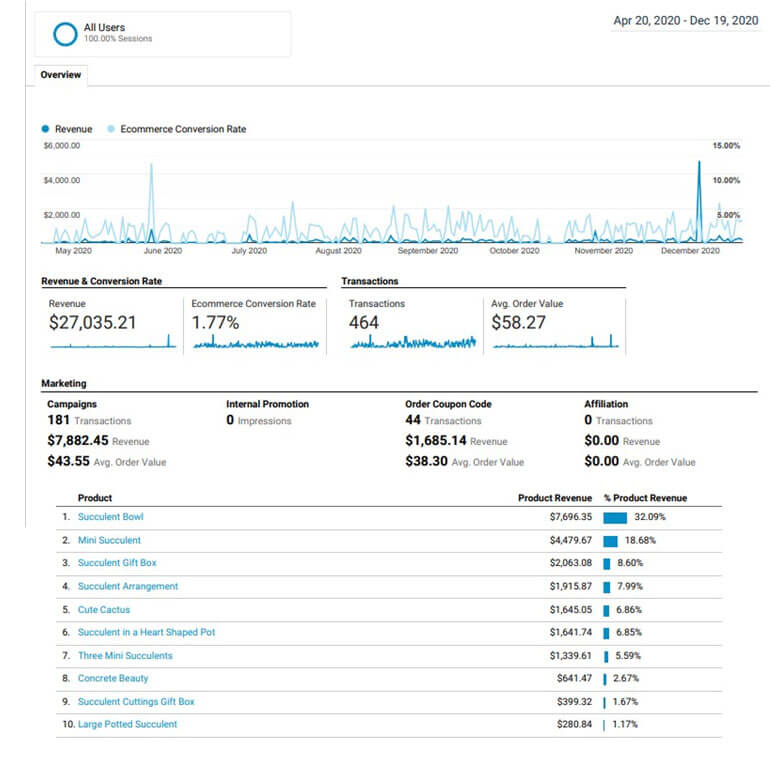
Task: Click the Product column header
Action: tap(95, 498)
